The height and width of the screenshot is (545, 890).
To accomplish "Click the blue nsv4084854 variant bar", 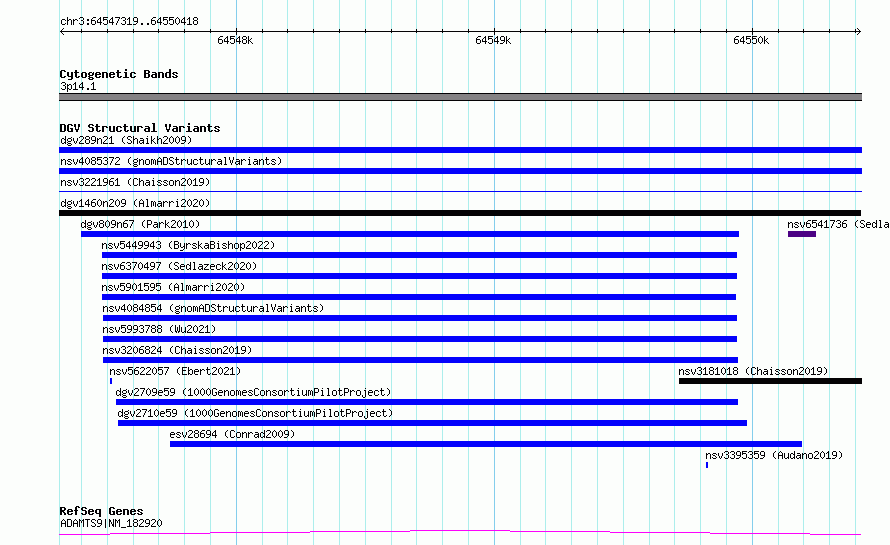I will tap(420, 318).
